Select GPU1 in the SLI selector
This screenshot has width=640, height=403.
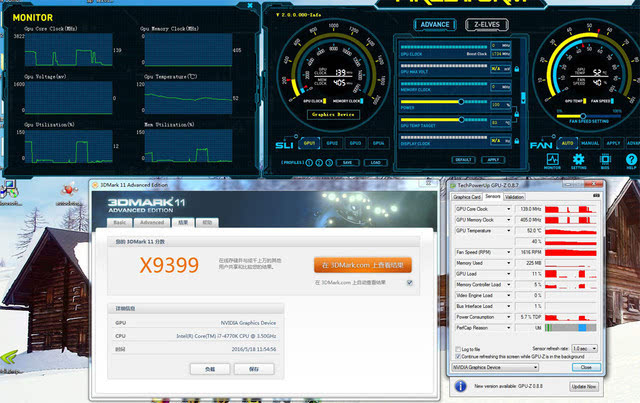pos(309,143)
